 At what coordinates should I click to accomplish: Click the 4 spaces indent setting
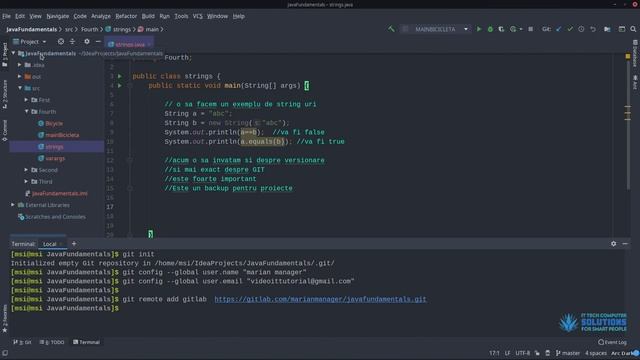(x=596, y=353)
